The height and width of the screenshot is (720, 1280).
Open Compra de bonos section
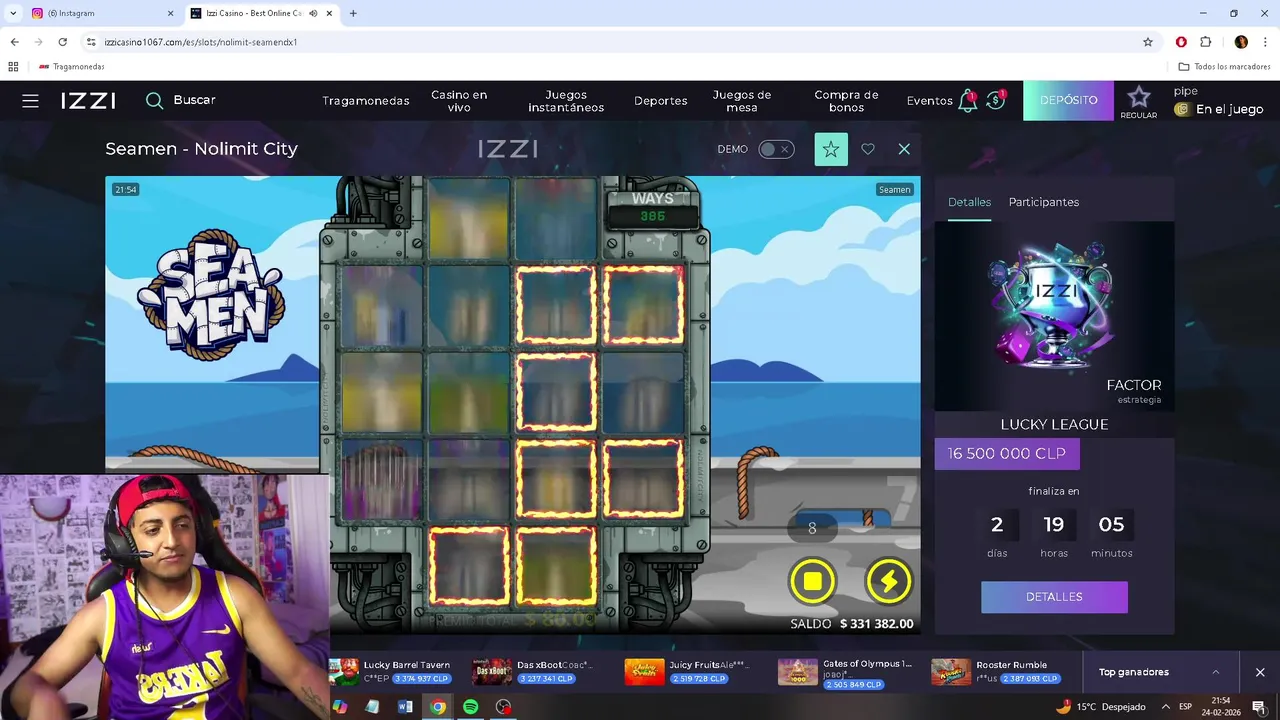click(846, 101)
